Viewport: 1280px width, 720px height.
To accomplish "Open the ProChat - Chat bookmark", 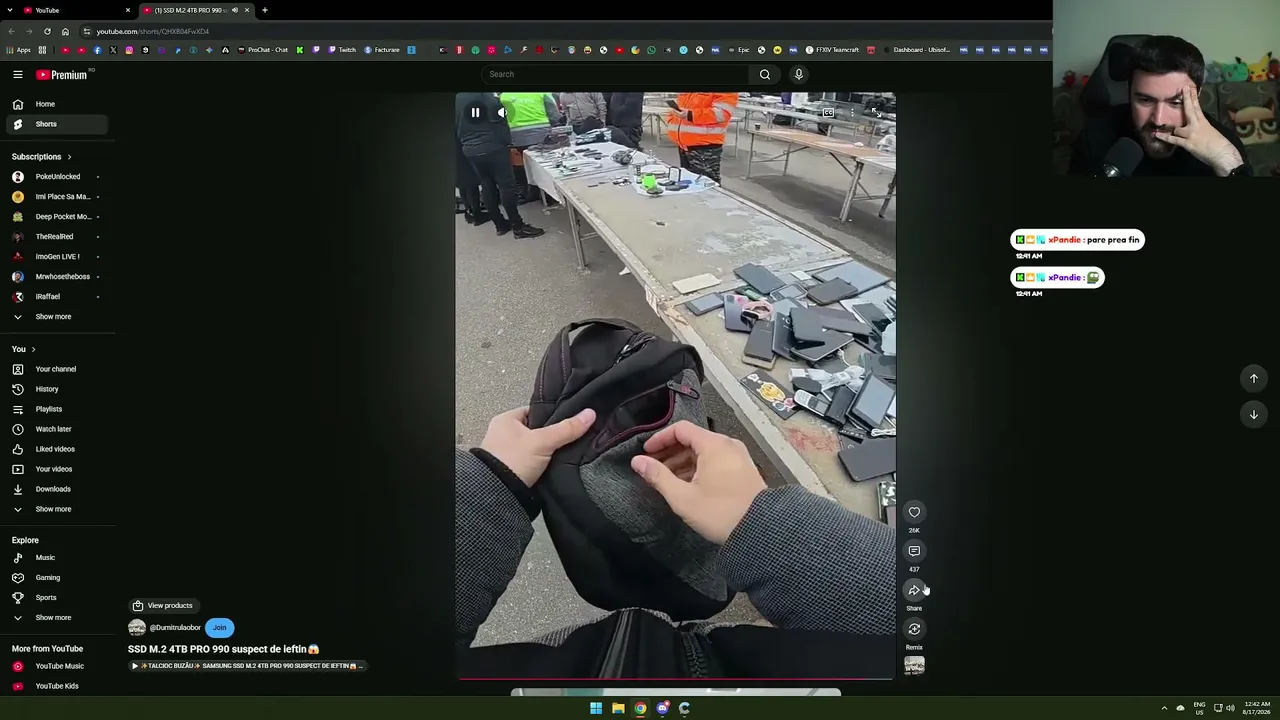I will click(x=263, y=50).
